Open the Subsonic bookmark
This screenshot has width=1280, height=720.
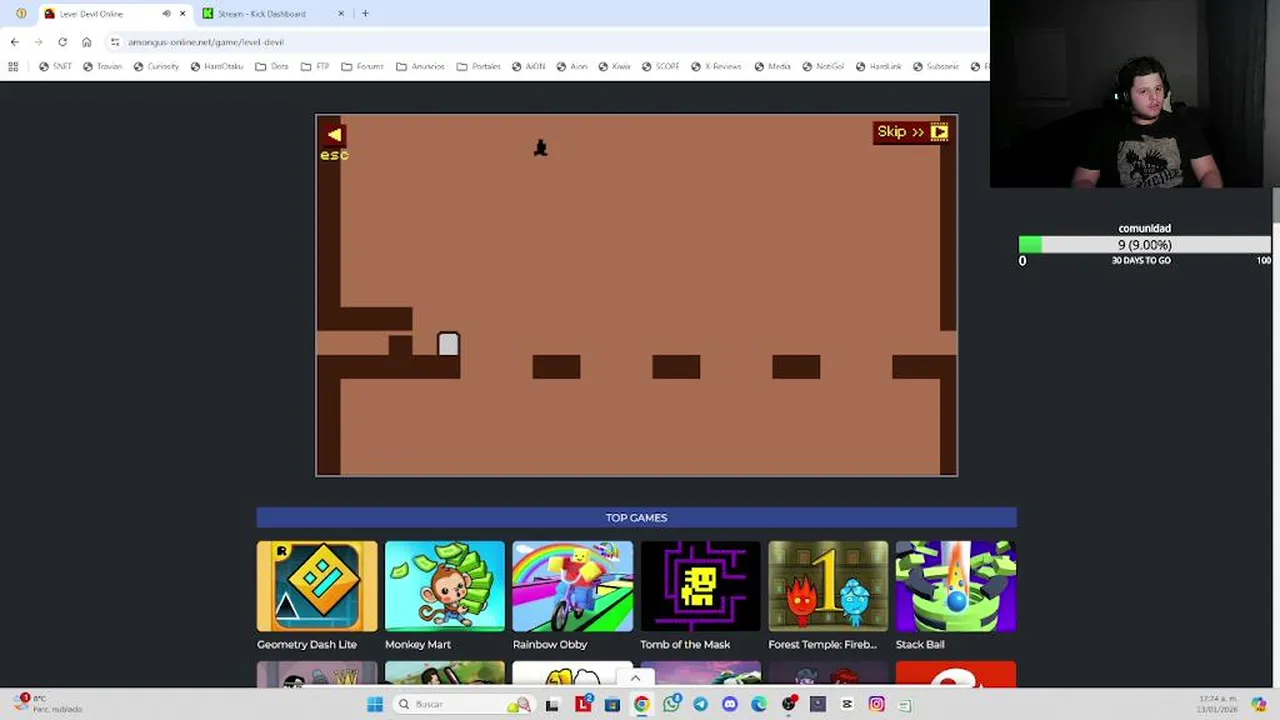pos(935,67)
